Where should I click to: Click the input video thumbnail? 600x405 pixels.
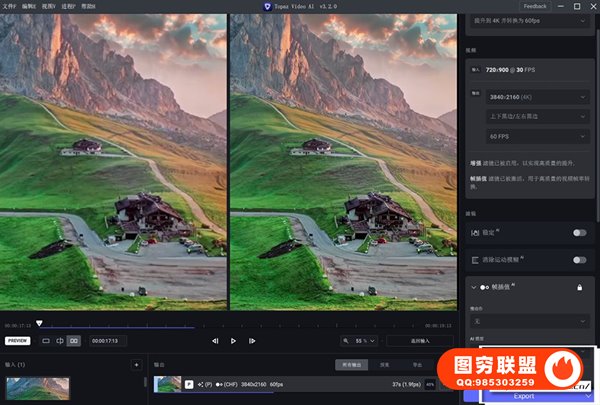37,388
